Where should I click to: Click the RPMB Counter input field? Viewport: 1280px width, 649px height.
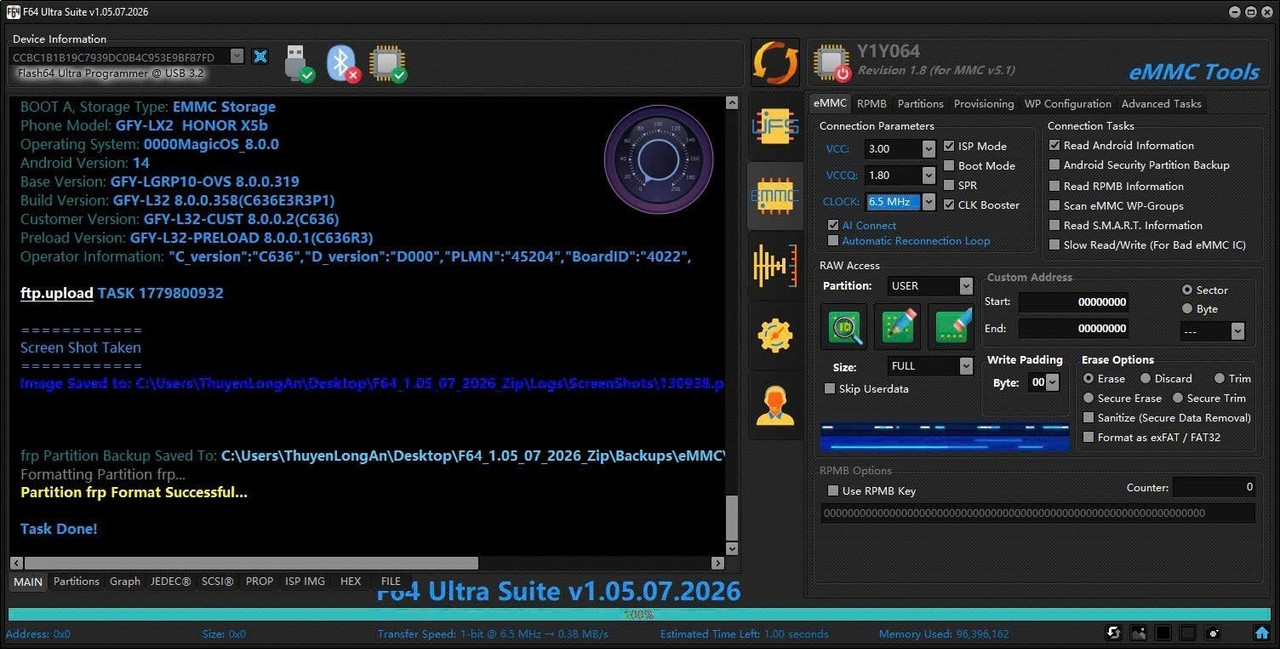pyautogui.click(x=1214, y=487)
